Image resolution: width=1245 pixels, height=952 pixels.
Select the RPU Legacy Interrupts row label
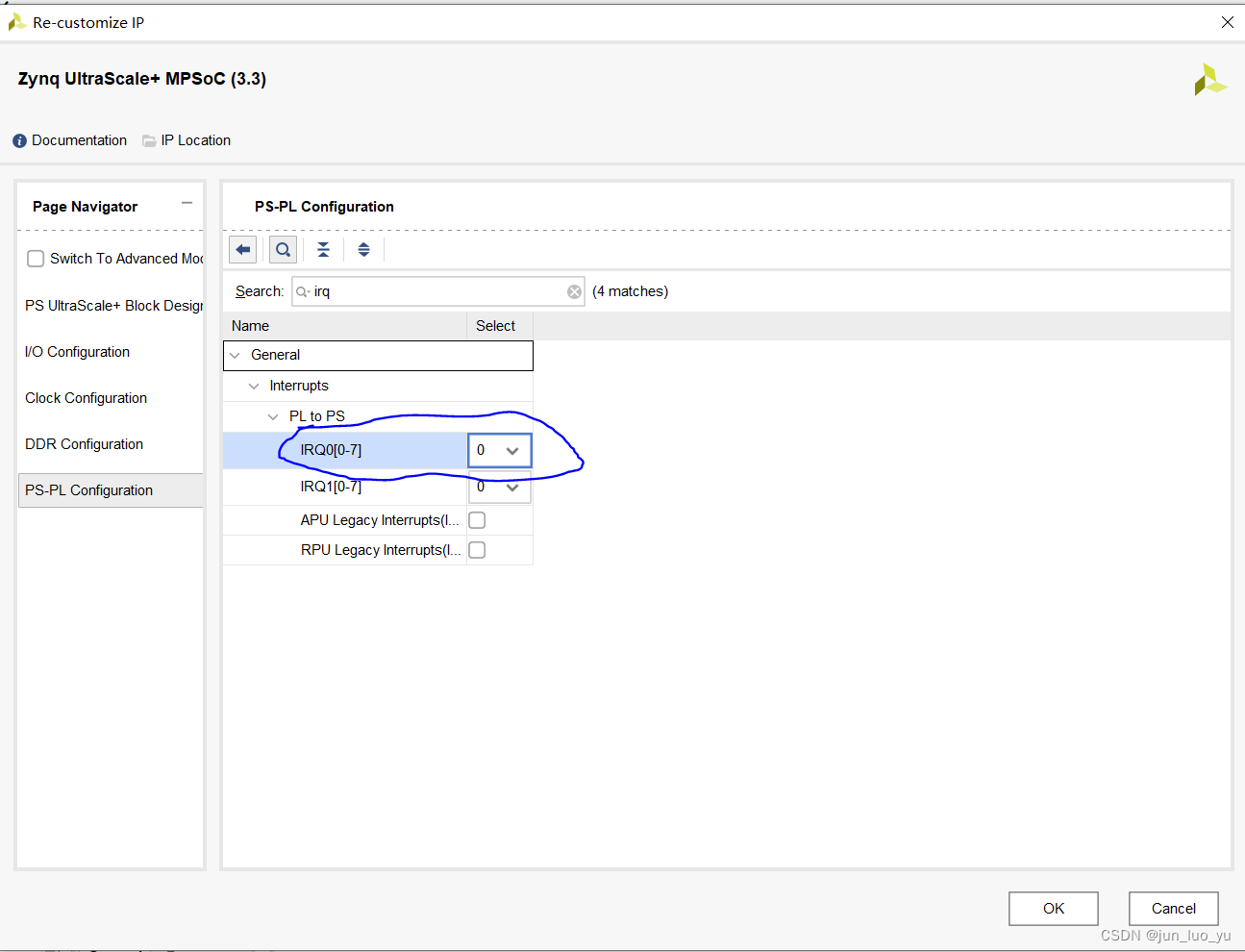coord(381,550)
